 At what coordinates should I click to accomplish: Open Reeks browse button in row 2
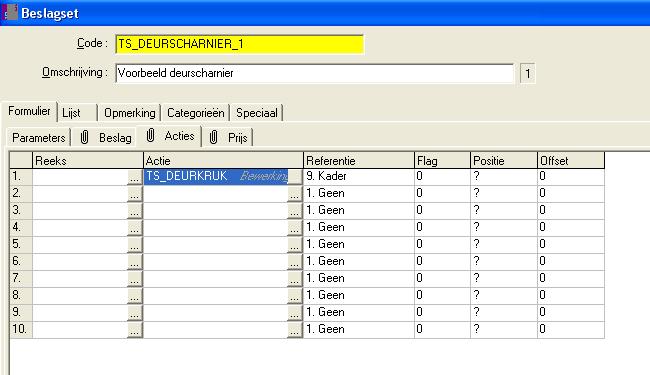(134, 194)
